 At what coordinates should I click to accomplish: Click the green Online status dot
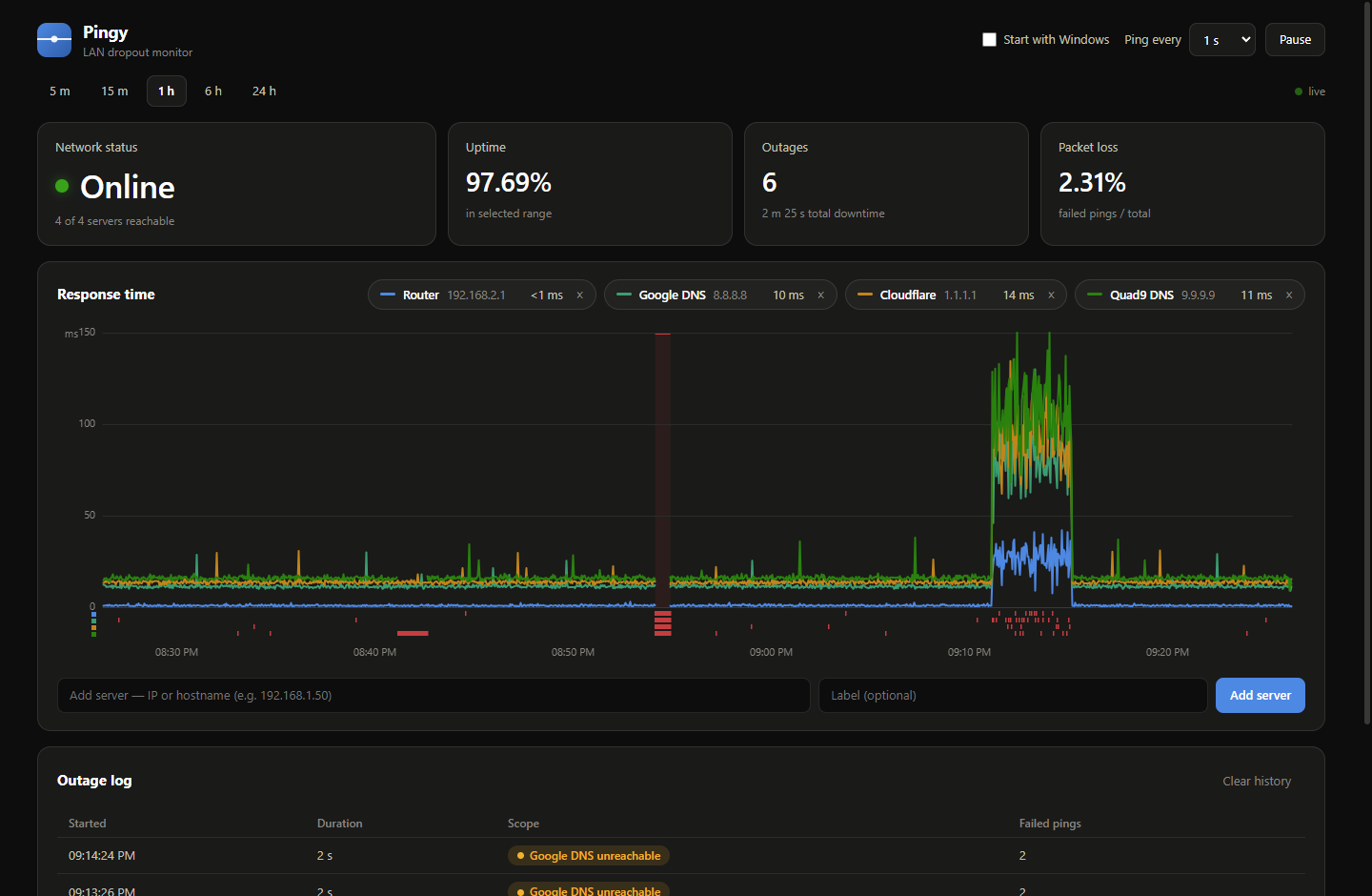[62, 186]
